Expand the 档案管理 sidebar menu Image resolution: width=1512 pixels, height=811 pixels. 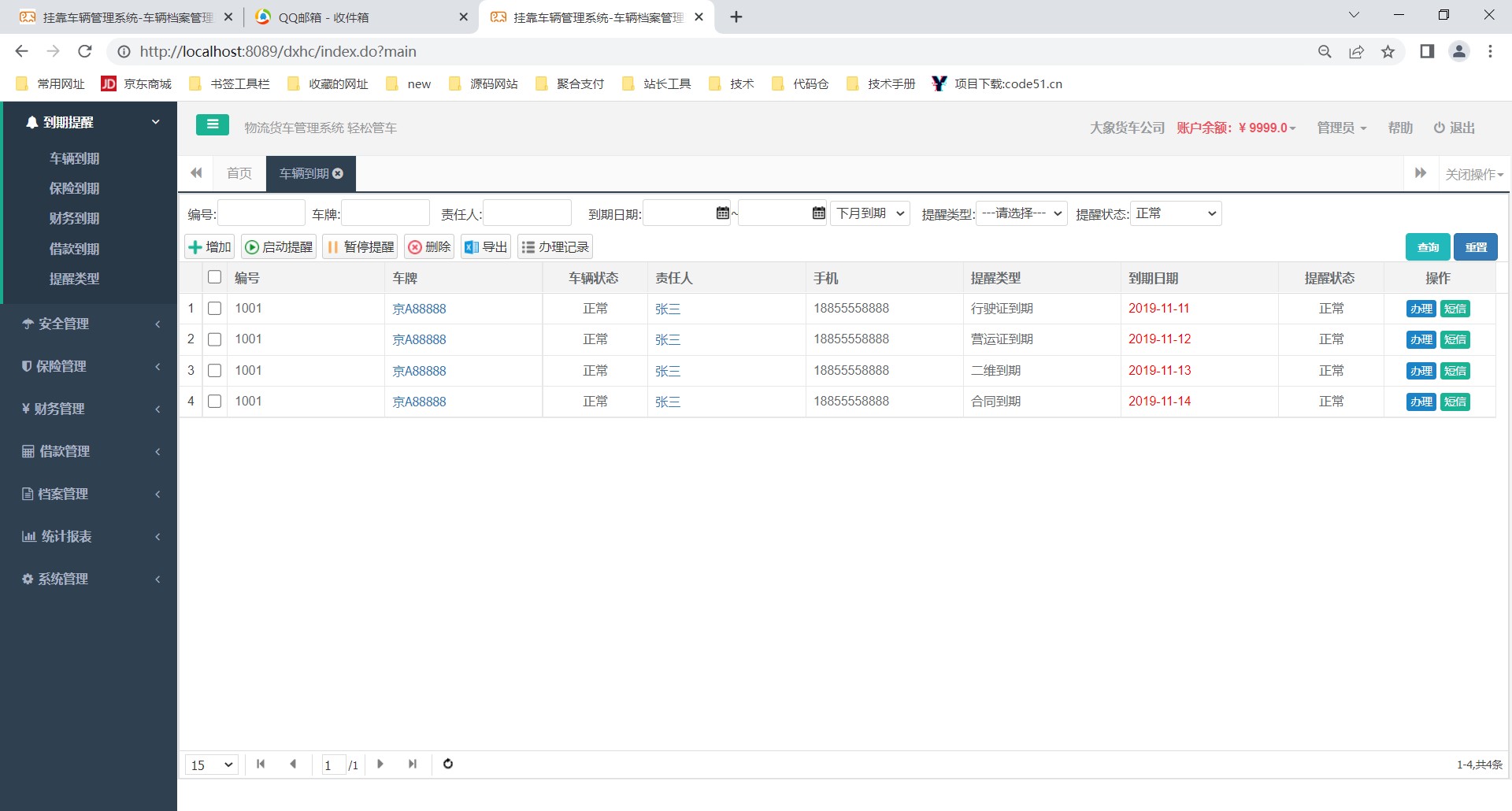[x=90, y=494]
